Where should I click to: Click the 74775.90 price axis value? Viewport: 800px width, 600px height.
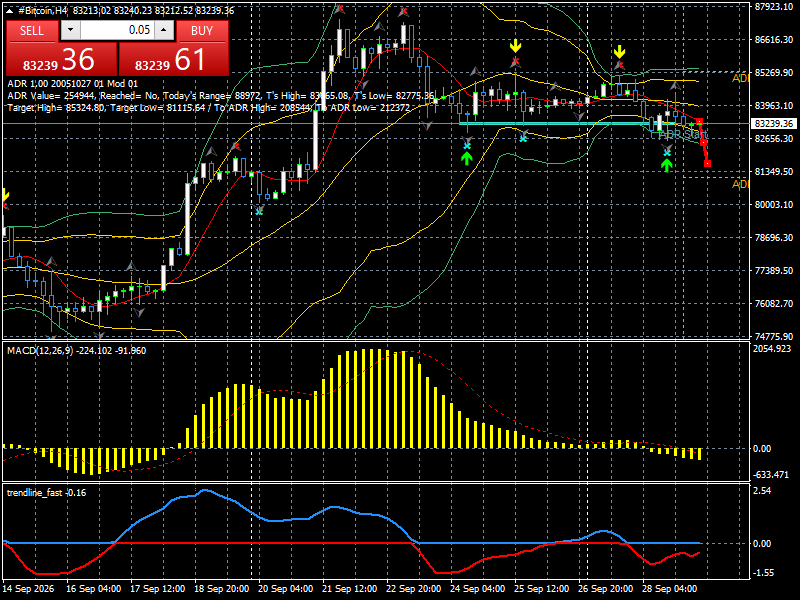pyautogui.click(x=774, y=337)
